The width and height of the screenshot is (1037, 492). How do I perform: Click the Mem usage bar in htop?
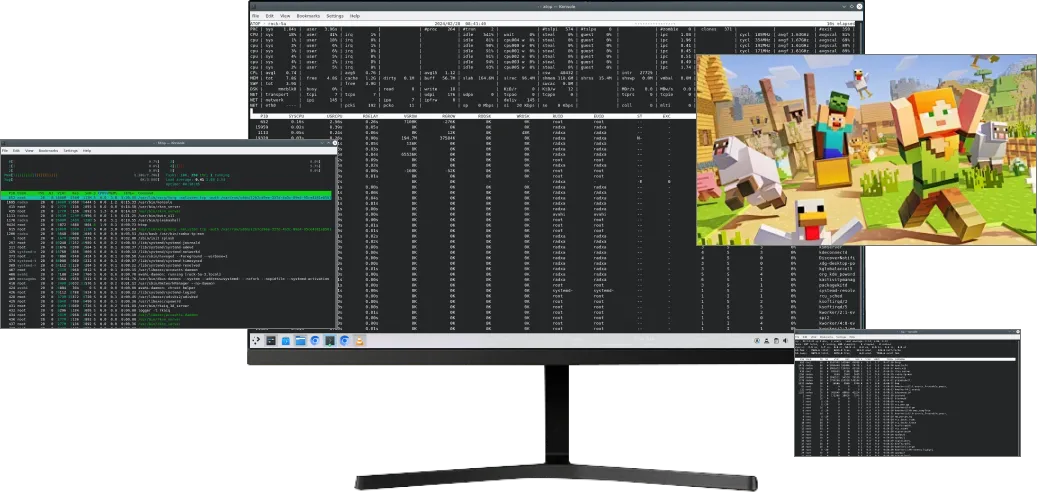click(80, 175)
